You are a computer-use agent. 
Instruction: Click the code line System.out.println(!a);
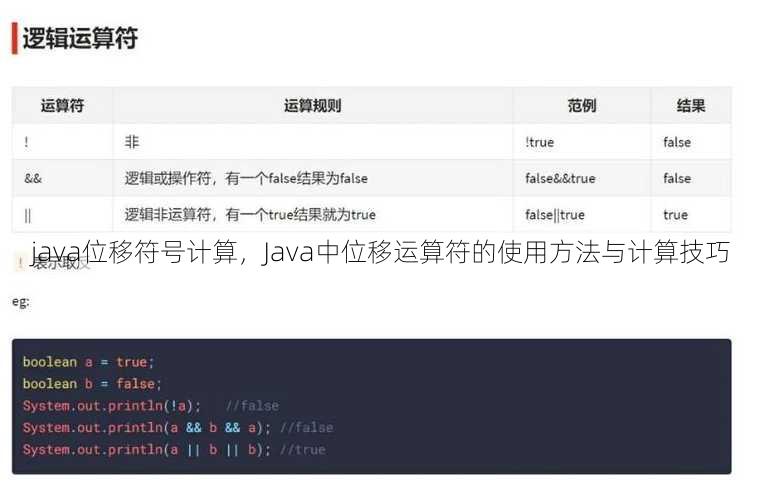112,406
